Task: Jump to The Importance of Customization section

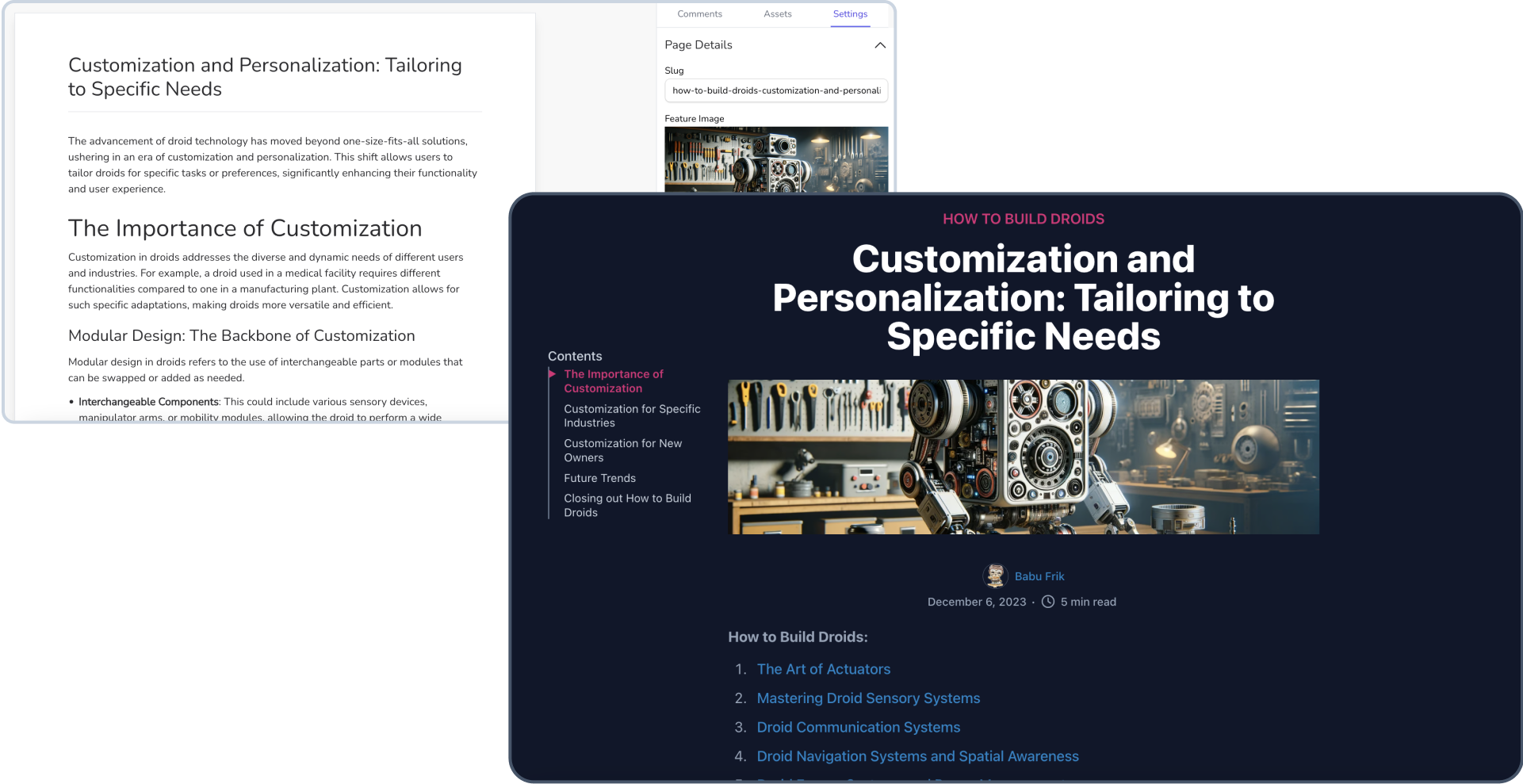Action: [614, 381]
